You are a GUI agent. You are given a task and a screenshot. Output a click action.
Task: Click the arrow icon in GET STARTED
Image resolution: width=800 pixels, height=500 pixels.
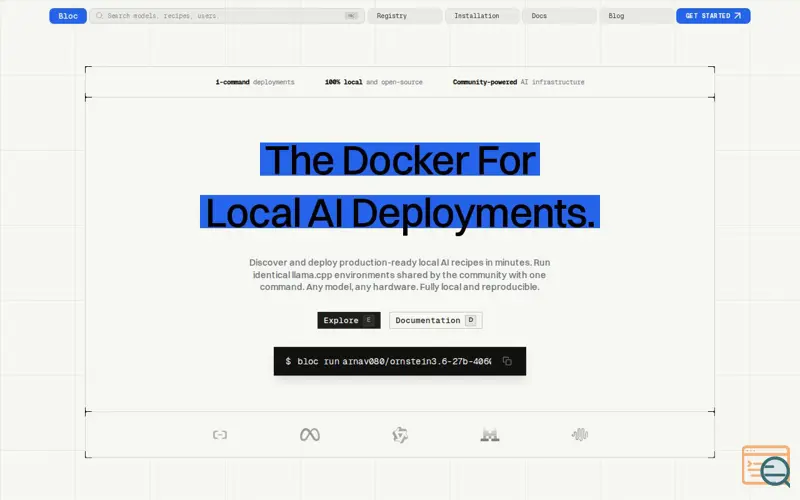coord(738,16)
